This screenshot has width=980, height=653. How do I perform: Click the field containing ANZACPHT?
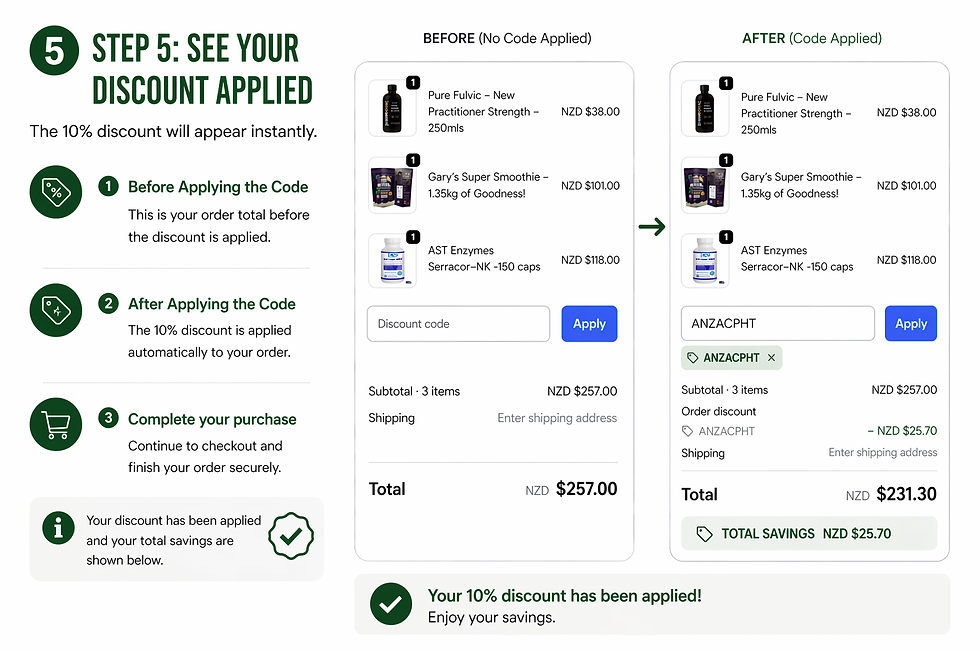coord(778,324)
